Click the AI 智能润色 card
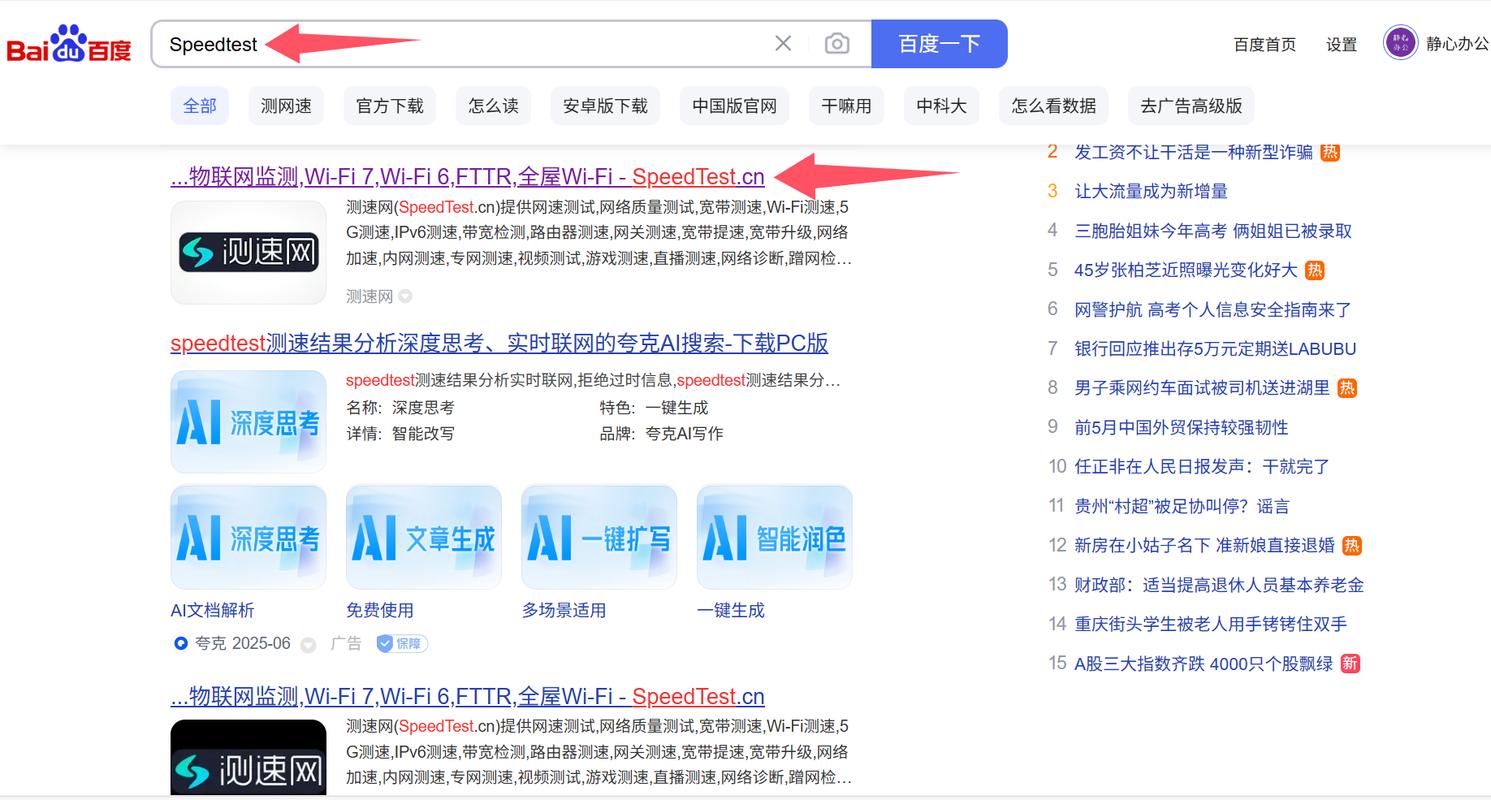The image size is (1491, 800). [775, 538]
